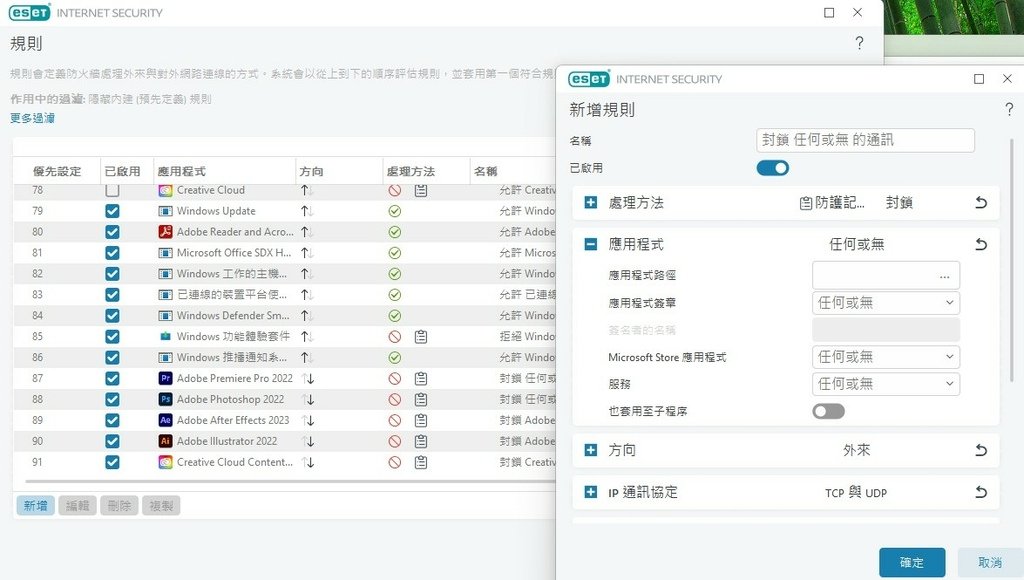This screenshot has width=1024, height=580.
Task: Click the Windows Update app icon in row 79
Action: pos(165,211)
